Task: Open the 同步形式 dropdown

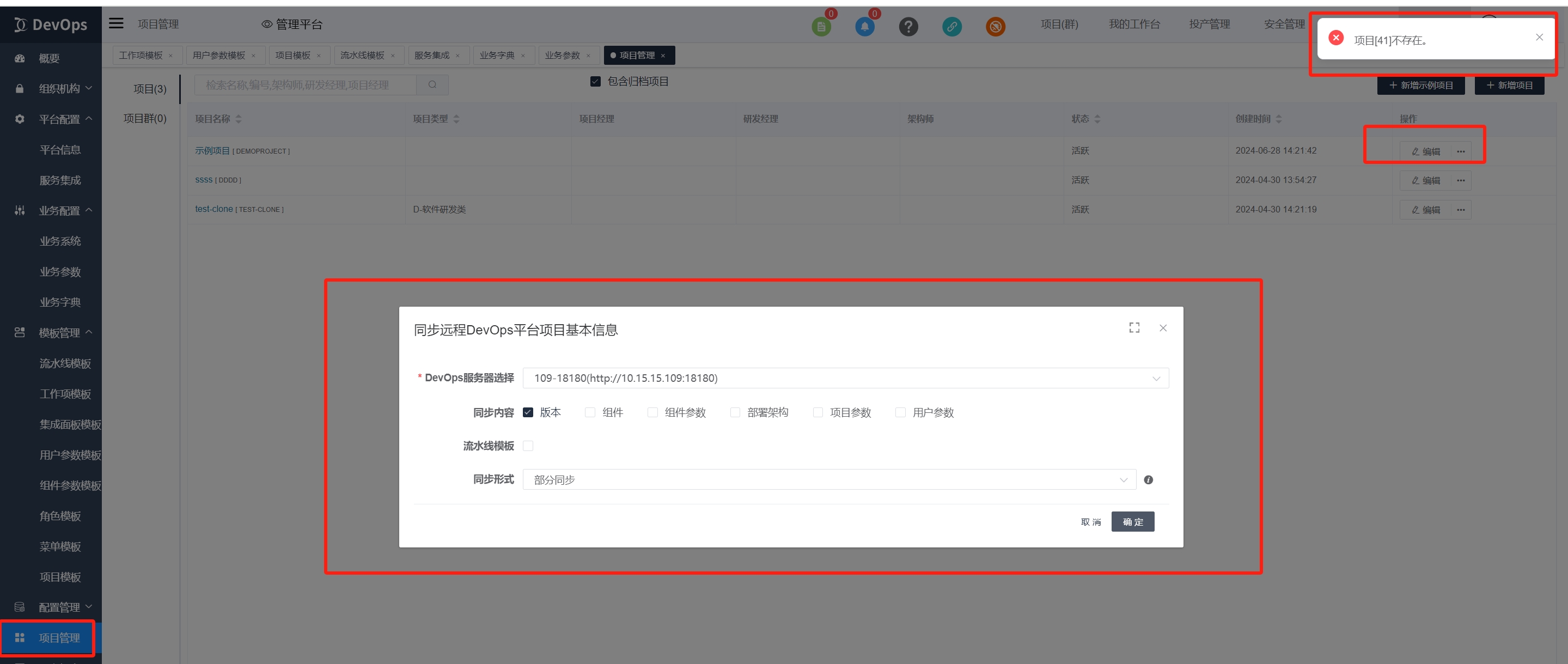Action: [x=828, y=479]
